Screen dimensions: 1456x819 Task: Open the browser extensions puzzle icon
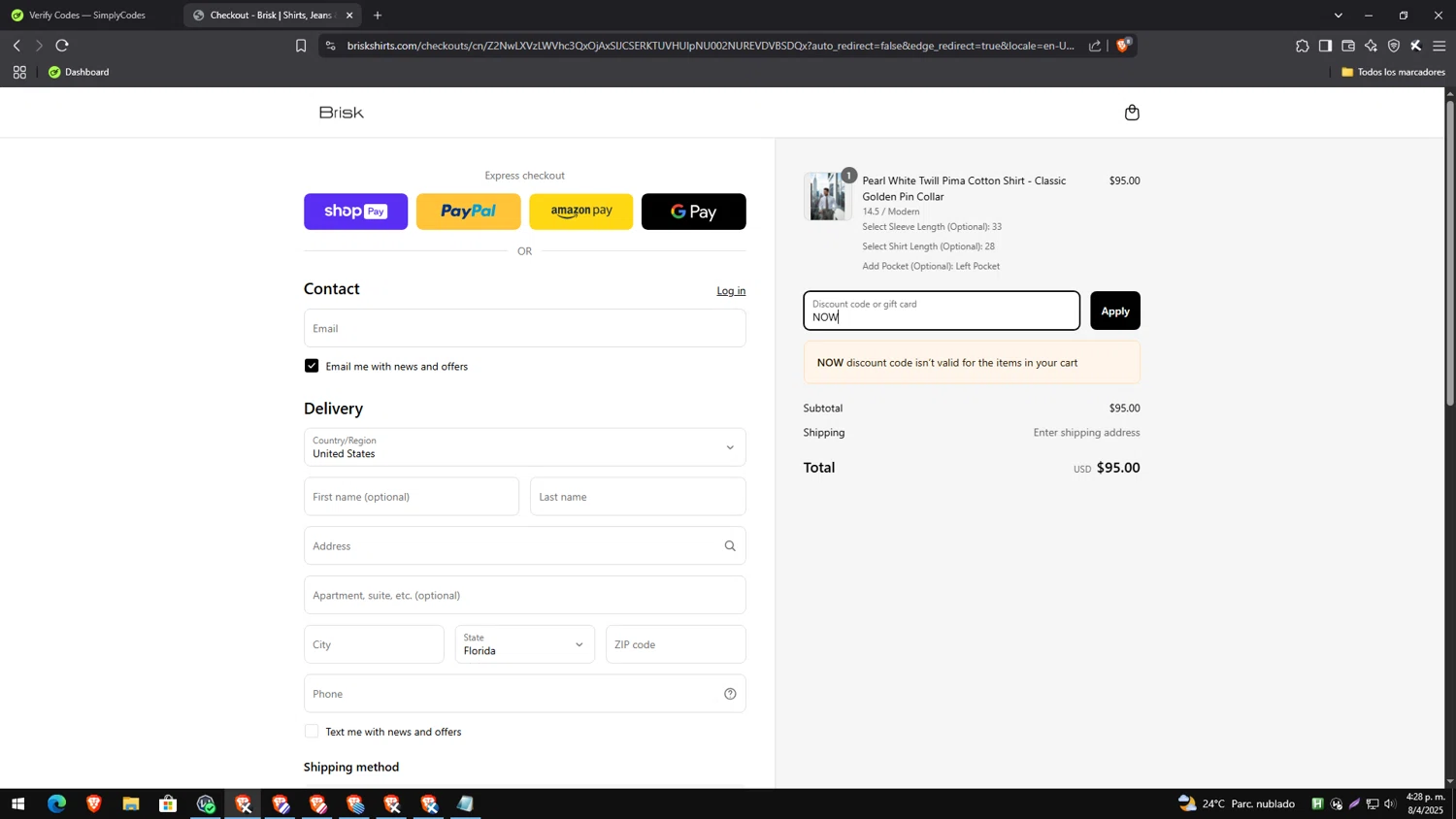click(x=1302, y=46)
